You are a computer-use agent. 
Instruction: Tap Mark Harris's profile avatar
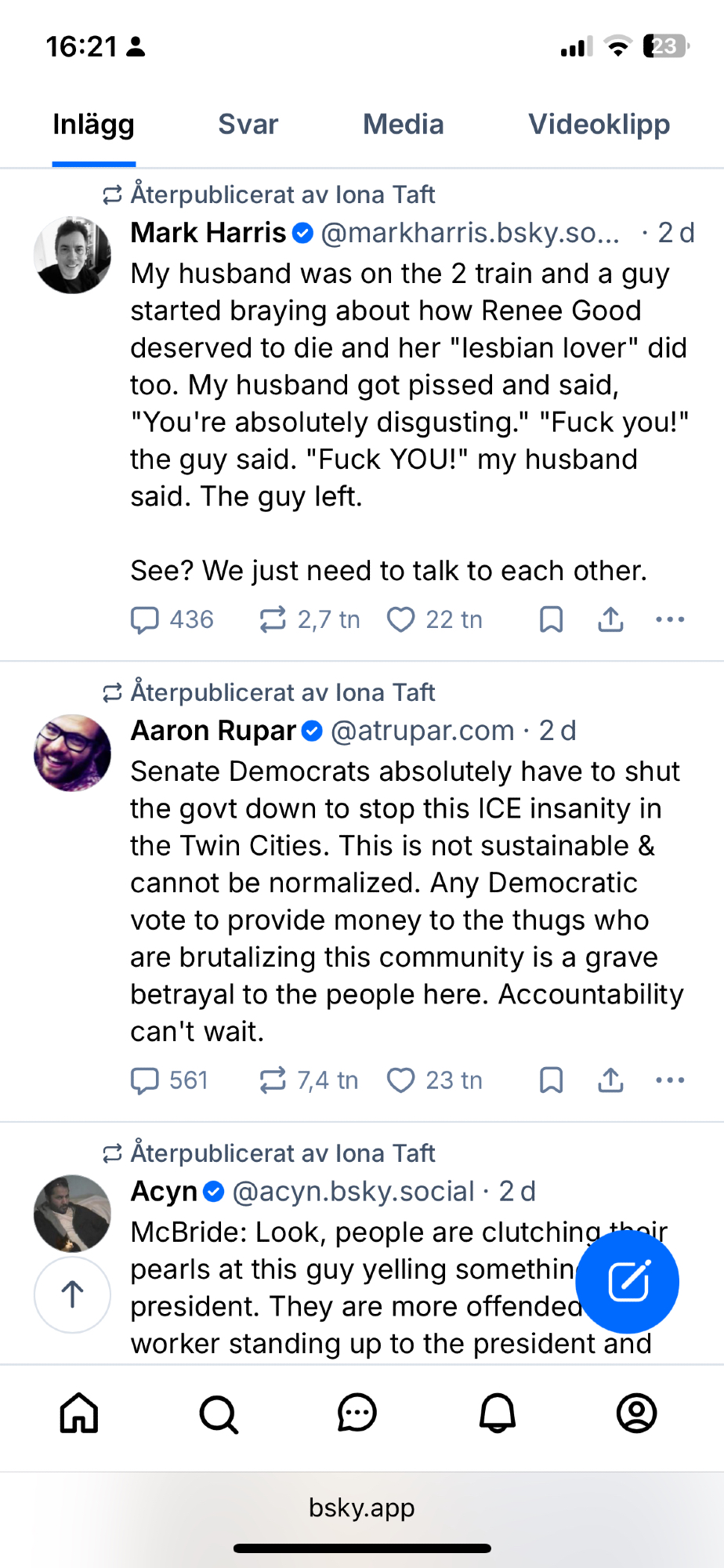[72, 255]
